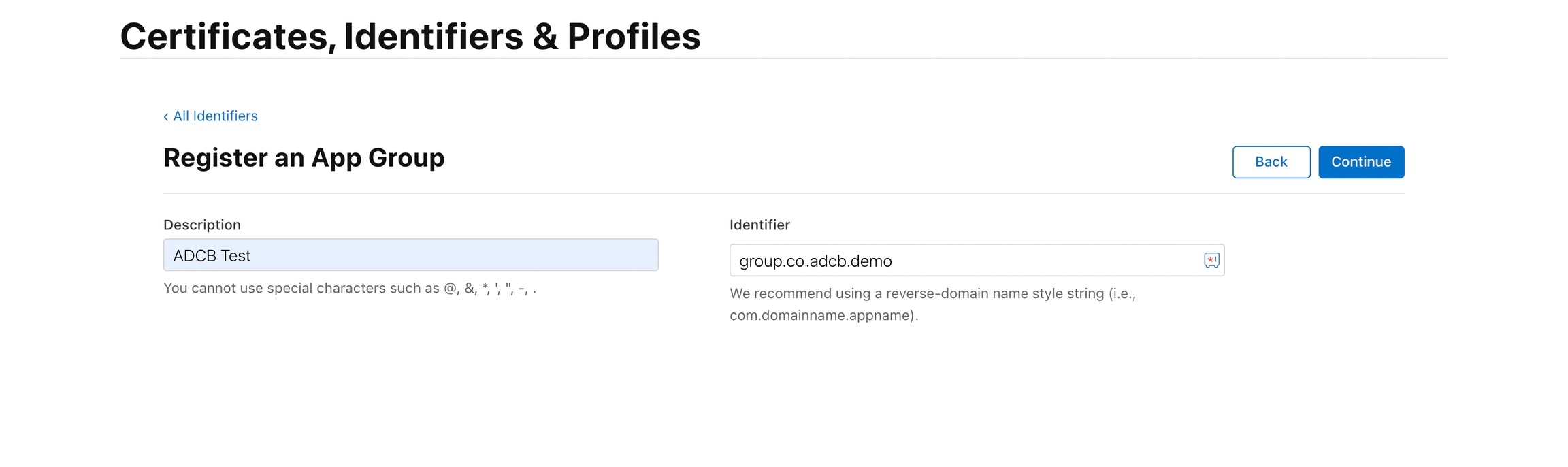Click the autofill icon in the Identifier field
Screen dimensions: 1568x467
point(1211,260)
